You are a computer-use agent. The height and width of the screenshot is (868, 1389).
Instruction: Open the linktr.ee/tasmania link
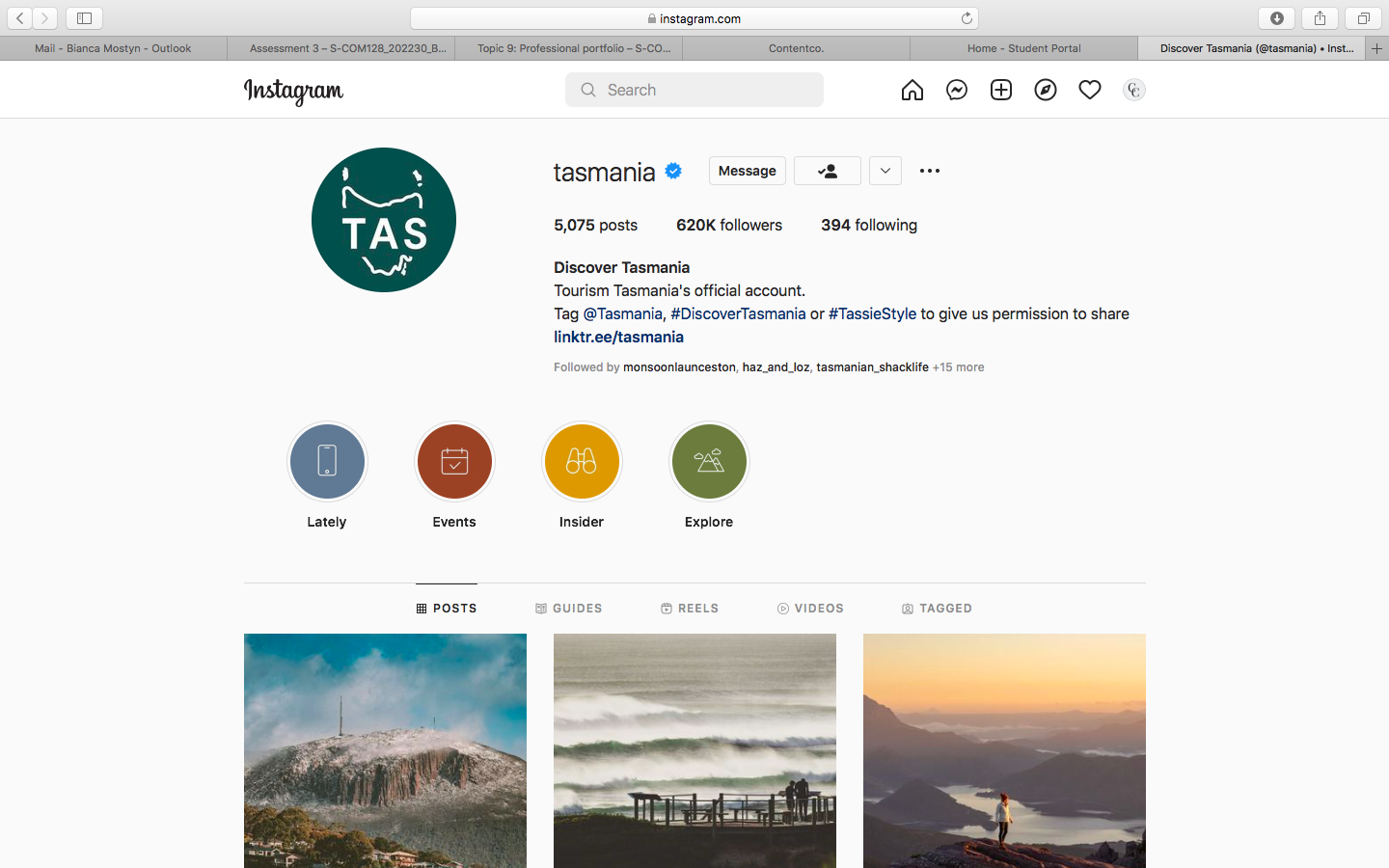(618, 337)
